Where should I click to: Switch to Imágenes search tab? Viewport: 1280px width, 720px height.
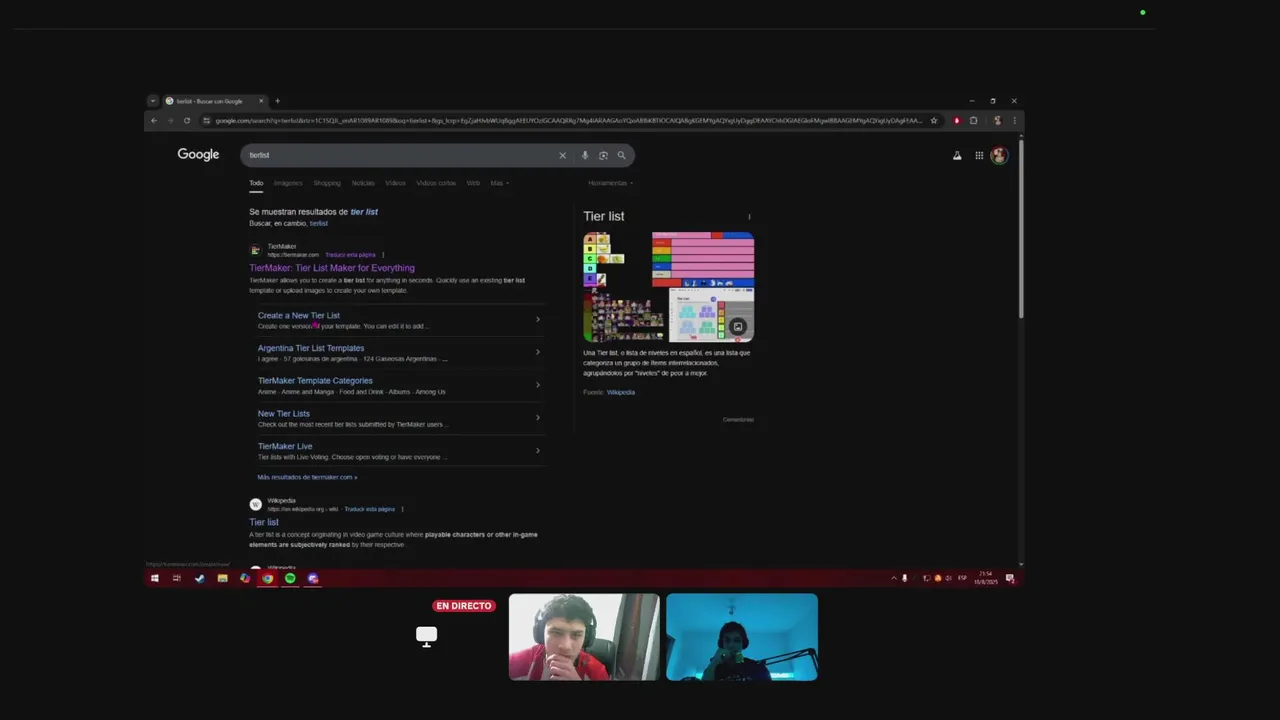(288, 183)
